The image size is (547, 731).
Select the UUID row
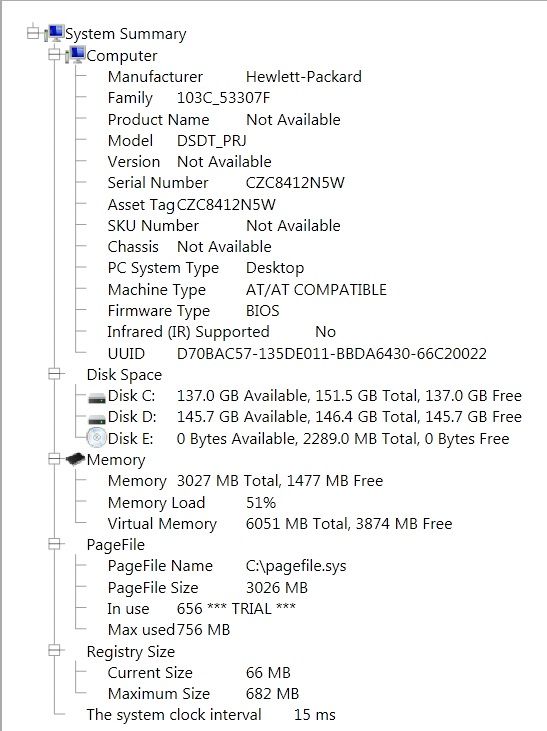297,353
